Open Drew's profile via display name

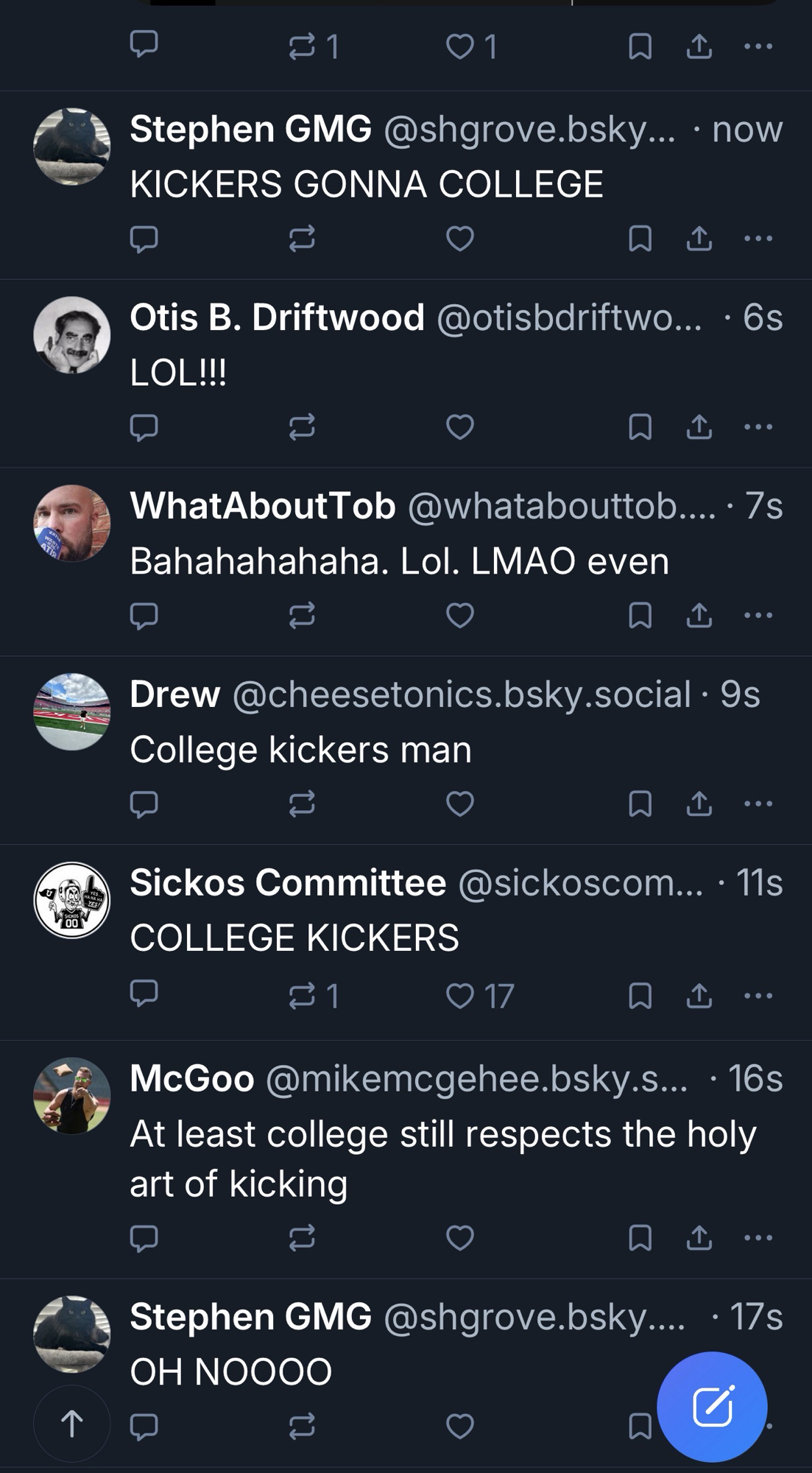[175, 694]
